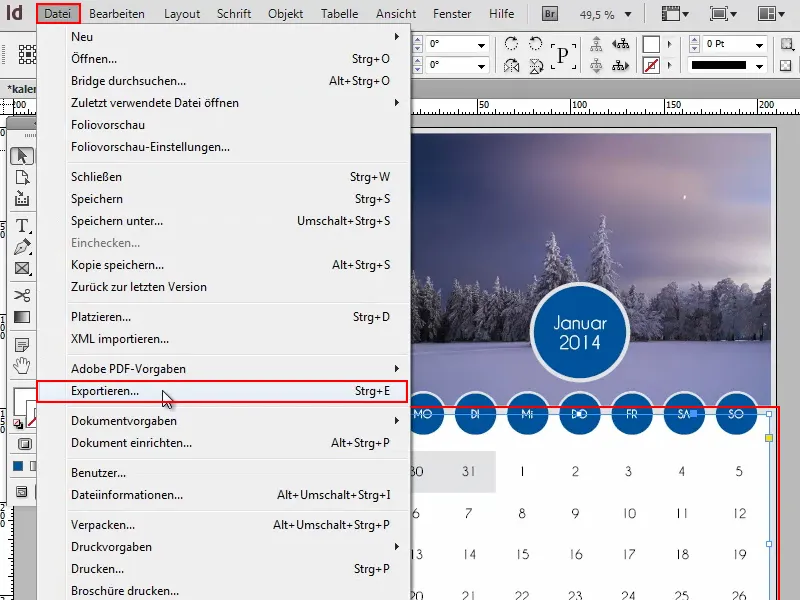
Task: Open stroke color options arrow
Action: point(669,65)
